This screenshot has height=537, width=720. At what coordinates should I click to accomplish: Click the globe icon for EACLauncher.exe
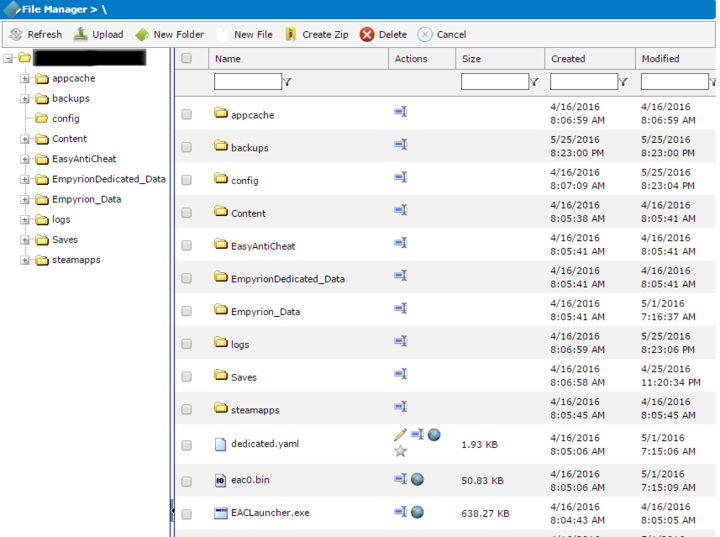click(x=417, y=512)
